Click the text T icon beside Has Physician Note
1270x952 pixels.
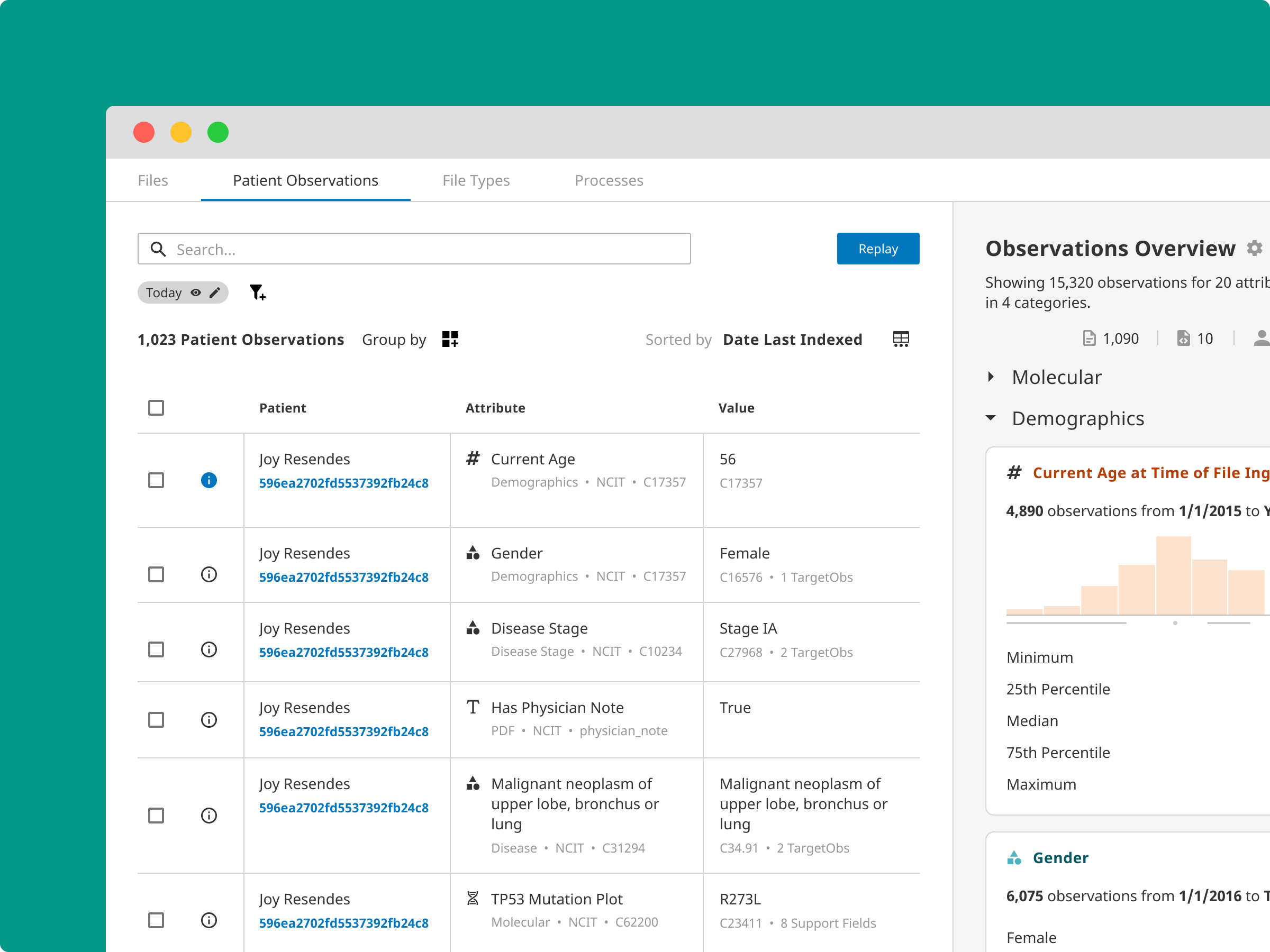tap(473, 707)
